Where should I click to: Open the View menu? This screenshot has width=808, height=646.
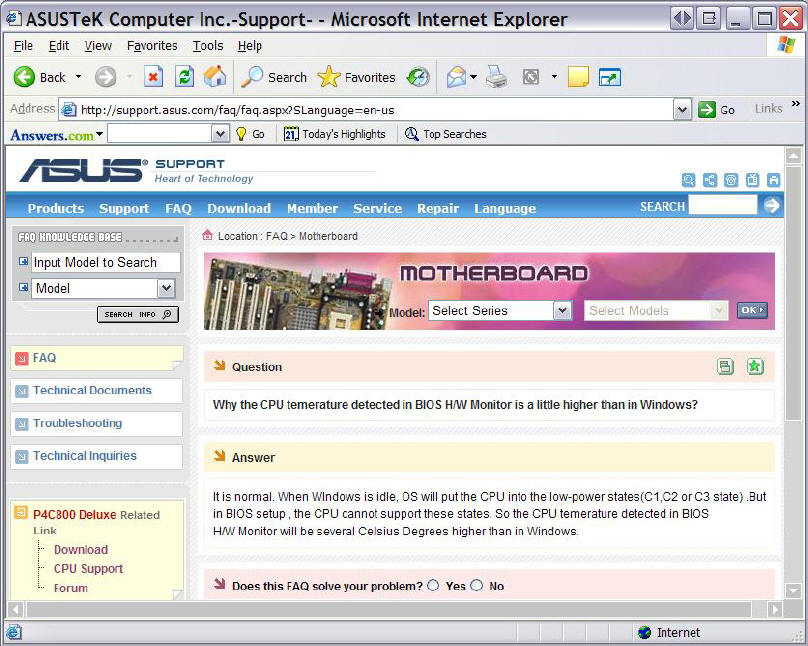[98, 46]
